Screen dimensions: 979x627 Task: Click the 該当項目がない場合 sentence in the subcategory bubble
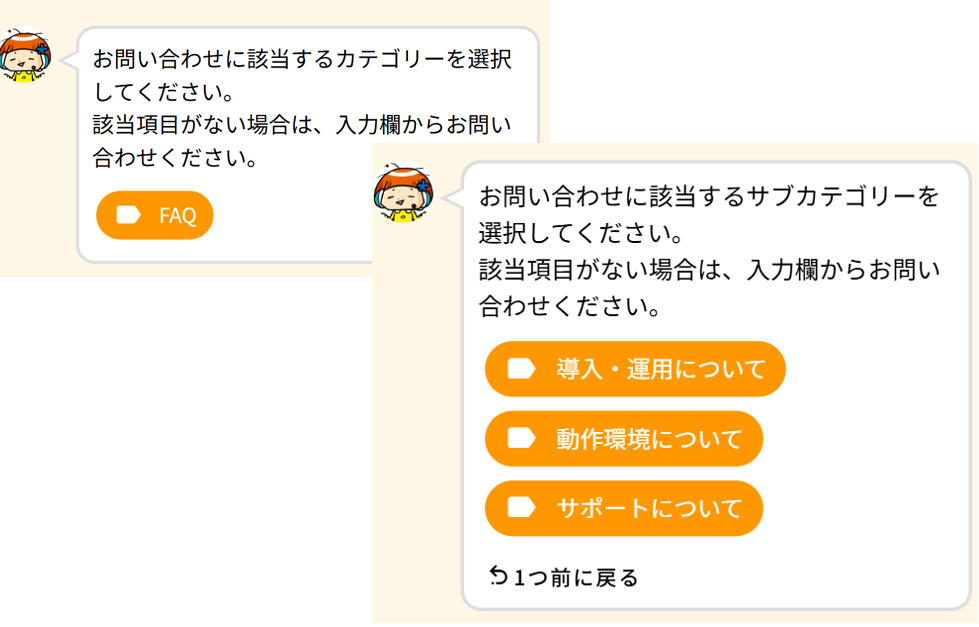point(708,271)
